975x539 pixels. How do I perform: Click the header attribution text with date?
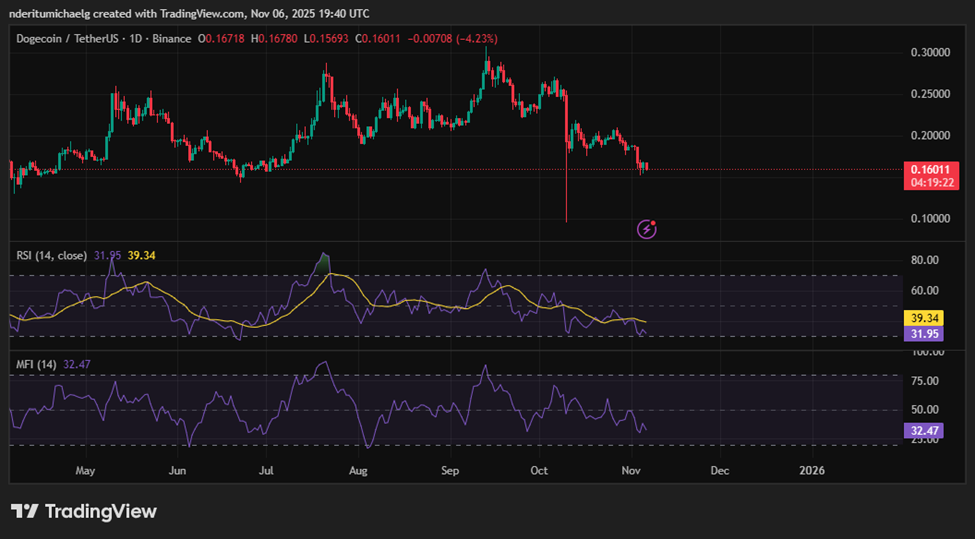point(189,13)
